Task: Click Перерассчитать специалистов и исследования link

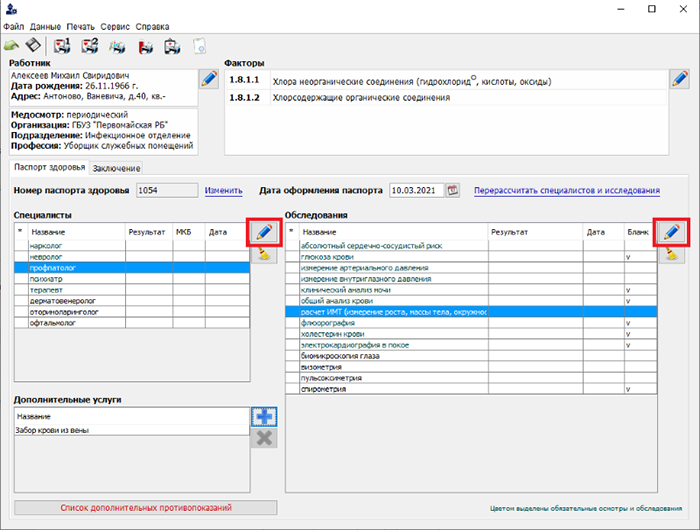Action: click(x=567, y=190)
